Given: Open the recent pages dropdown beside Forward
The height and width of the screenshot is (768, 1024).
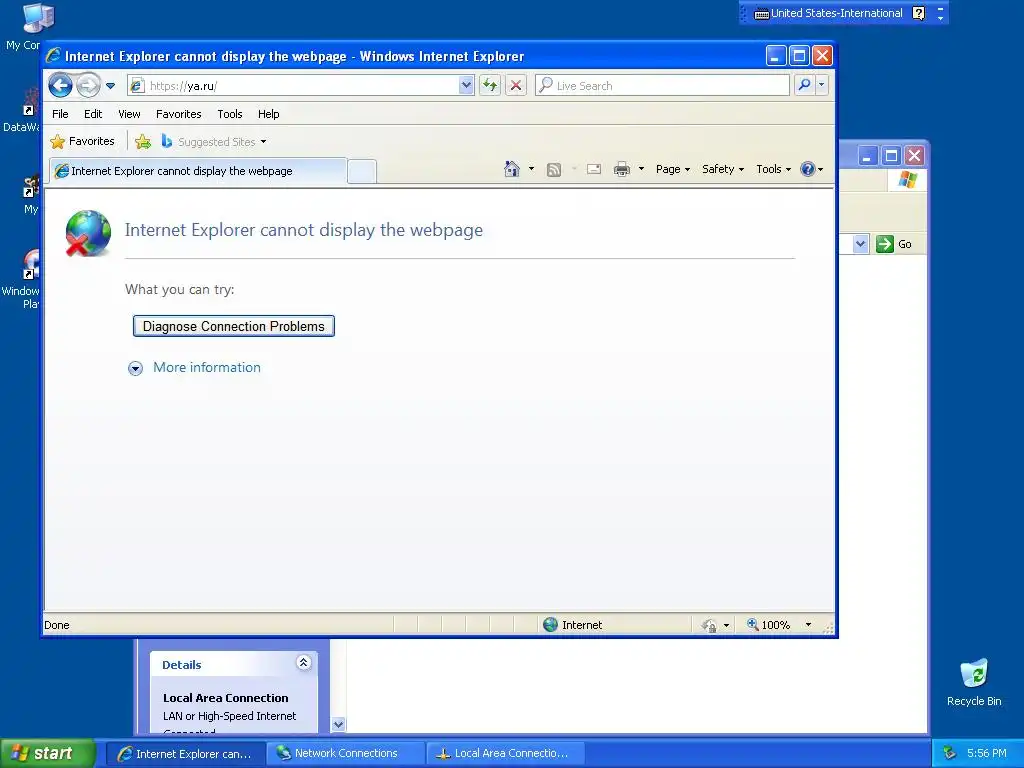Looking at the screenshot, I should (110, 86).
